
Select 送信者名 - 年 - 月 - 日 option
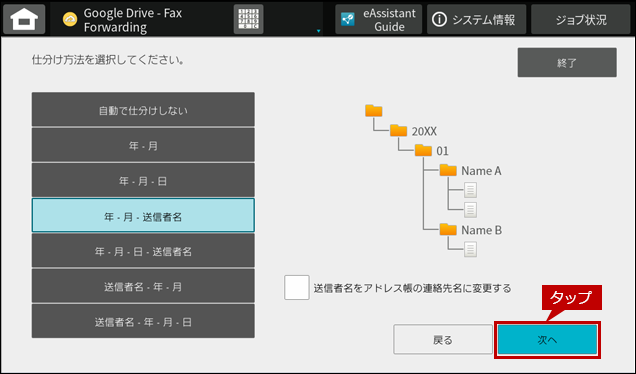[x=143, y=321]
